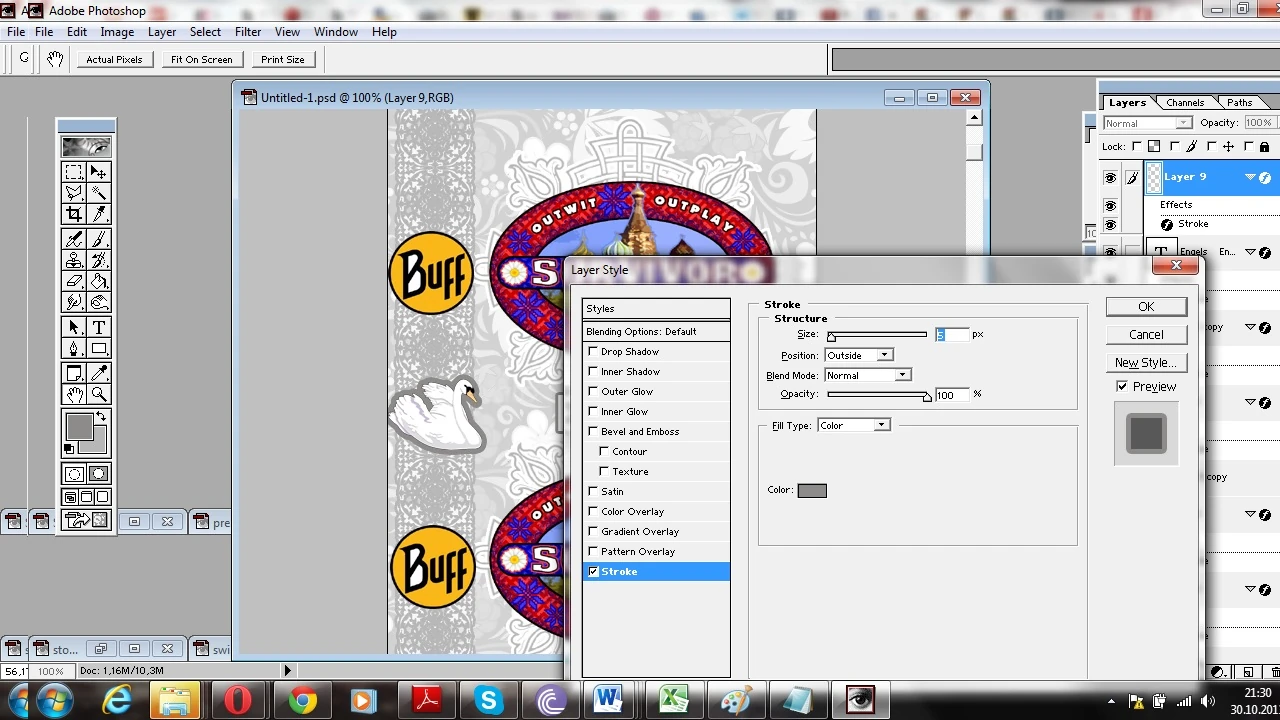Click the stroke Size input field
The image size is (1280, 720).
pyautogui.click(x=952, y=334)
